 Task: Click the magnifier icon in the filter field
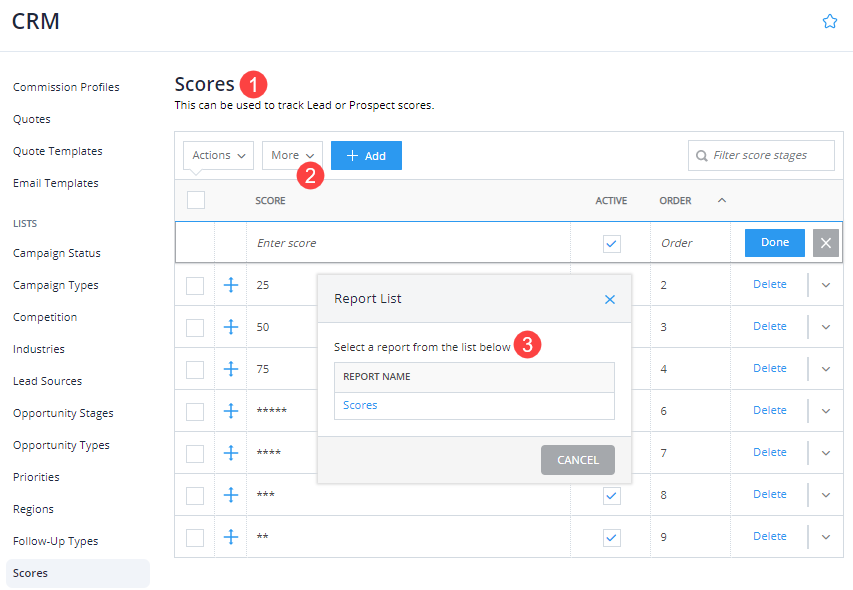[703, 155]
